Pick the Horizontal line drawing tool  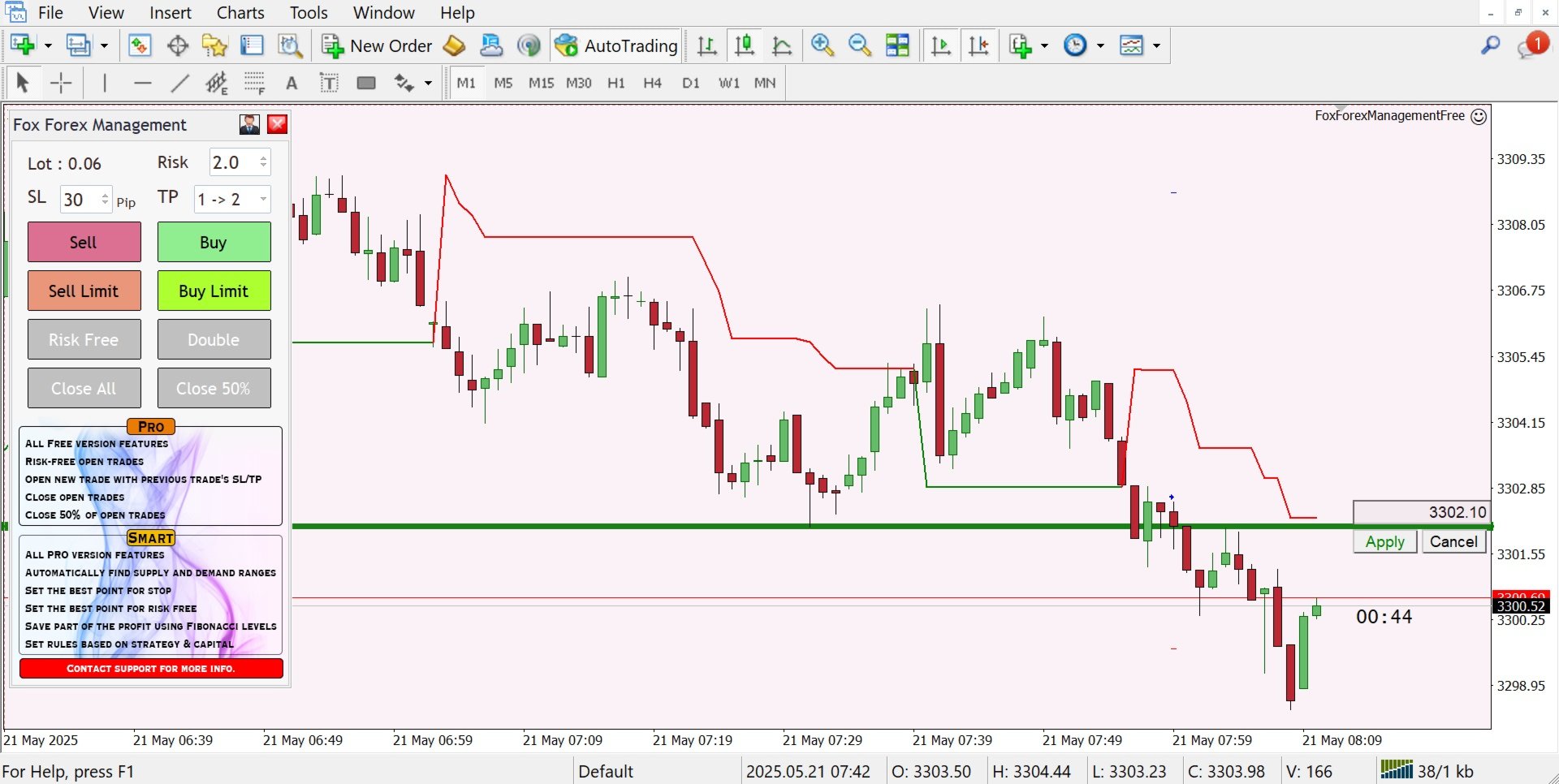pyautogui.click(x=143, y=83)
